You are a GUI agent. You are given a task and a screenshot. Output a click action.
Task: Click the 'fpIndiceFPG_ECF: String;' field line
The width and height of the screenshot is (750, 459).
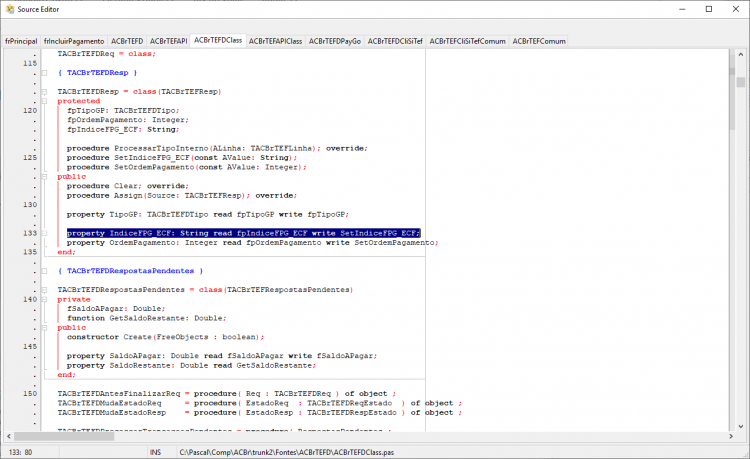point(123,130)
